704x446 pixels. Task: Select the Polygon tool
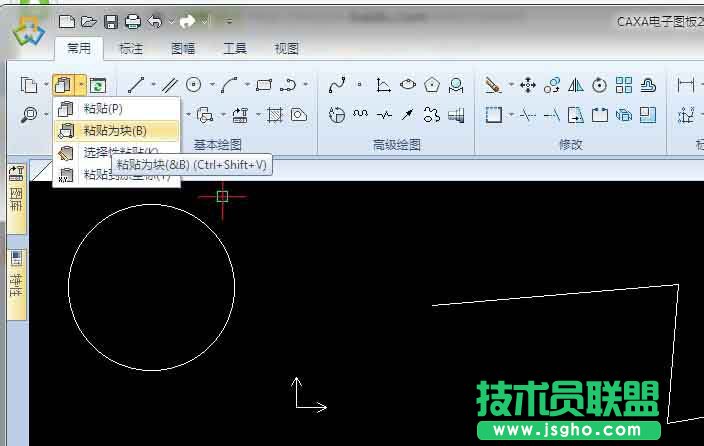[432, 84]
